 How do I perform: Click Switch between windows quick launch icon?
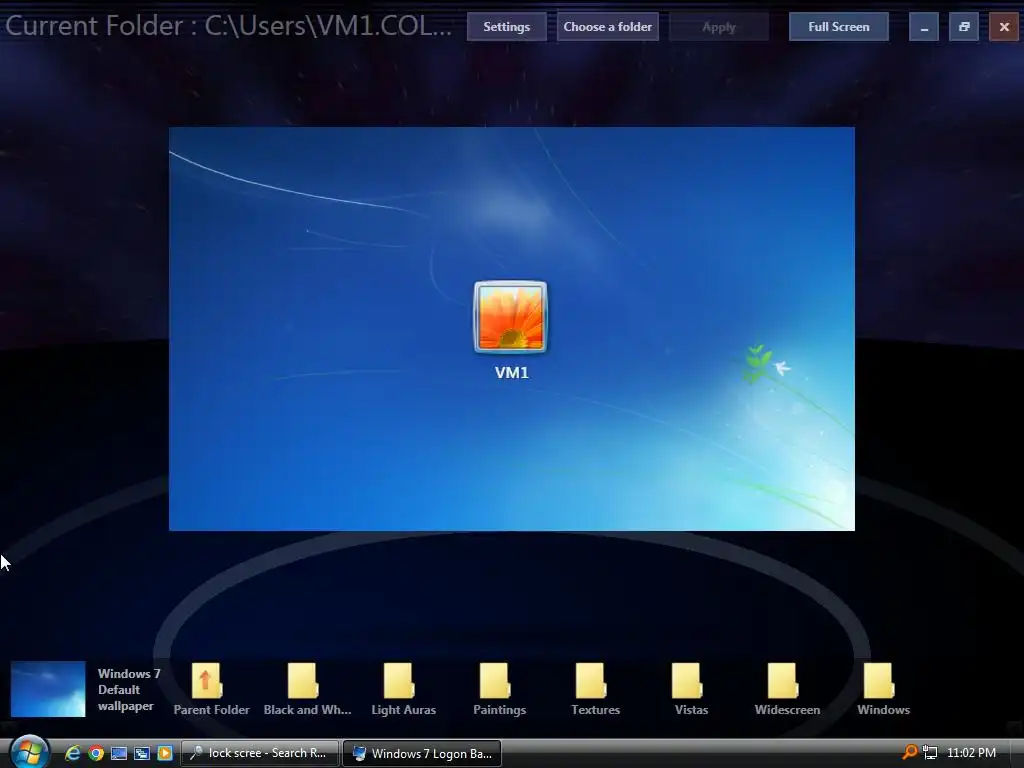point(142,753)
